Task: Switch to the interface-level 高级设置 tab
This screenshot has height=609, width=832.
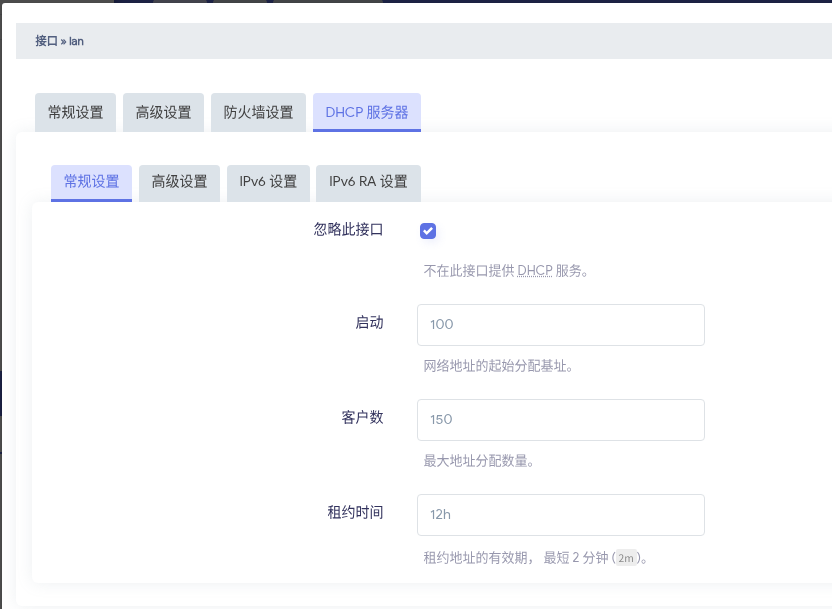Action: 164,113
